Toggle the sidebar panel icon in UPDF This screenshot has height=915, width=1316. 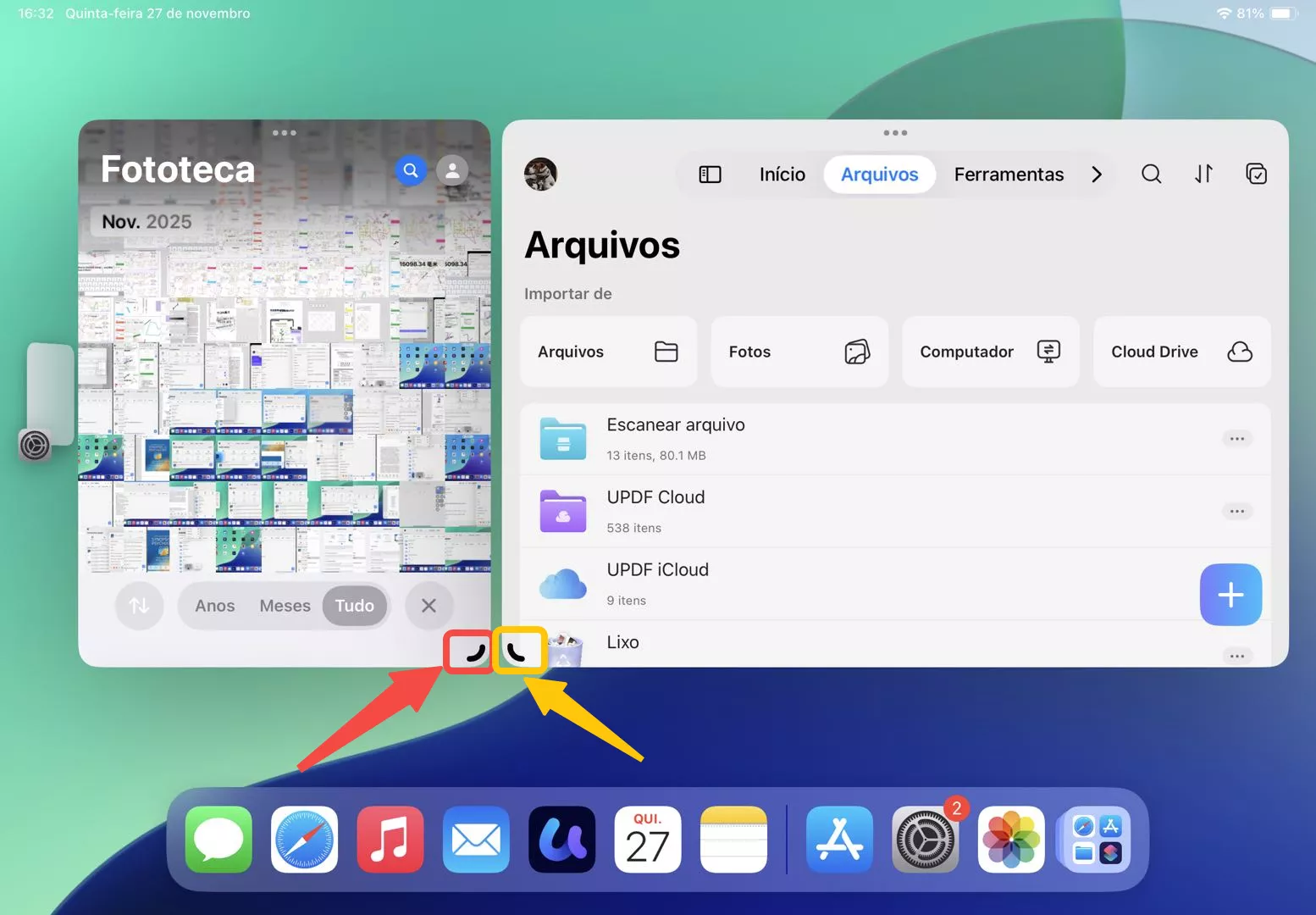(x=710, y=175)
